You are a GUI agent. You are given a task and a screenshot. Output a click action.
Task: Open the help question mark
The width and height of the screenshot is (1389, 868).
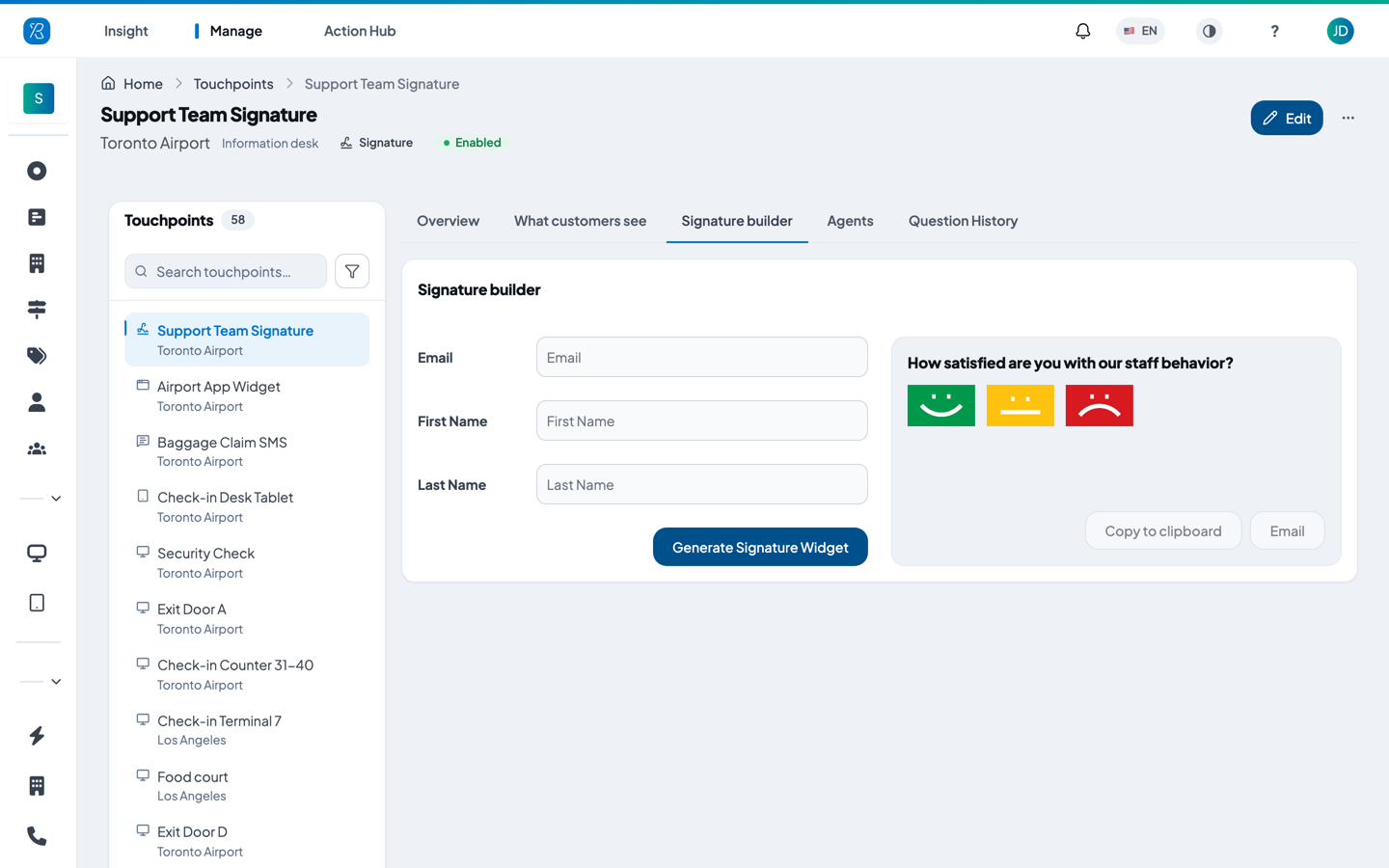(1274, 31)
